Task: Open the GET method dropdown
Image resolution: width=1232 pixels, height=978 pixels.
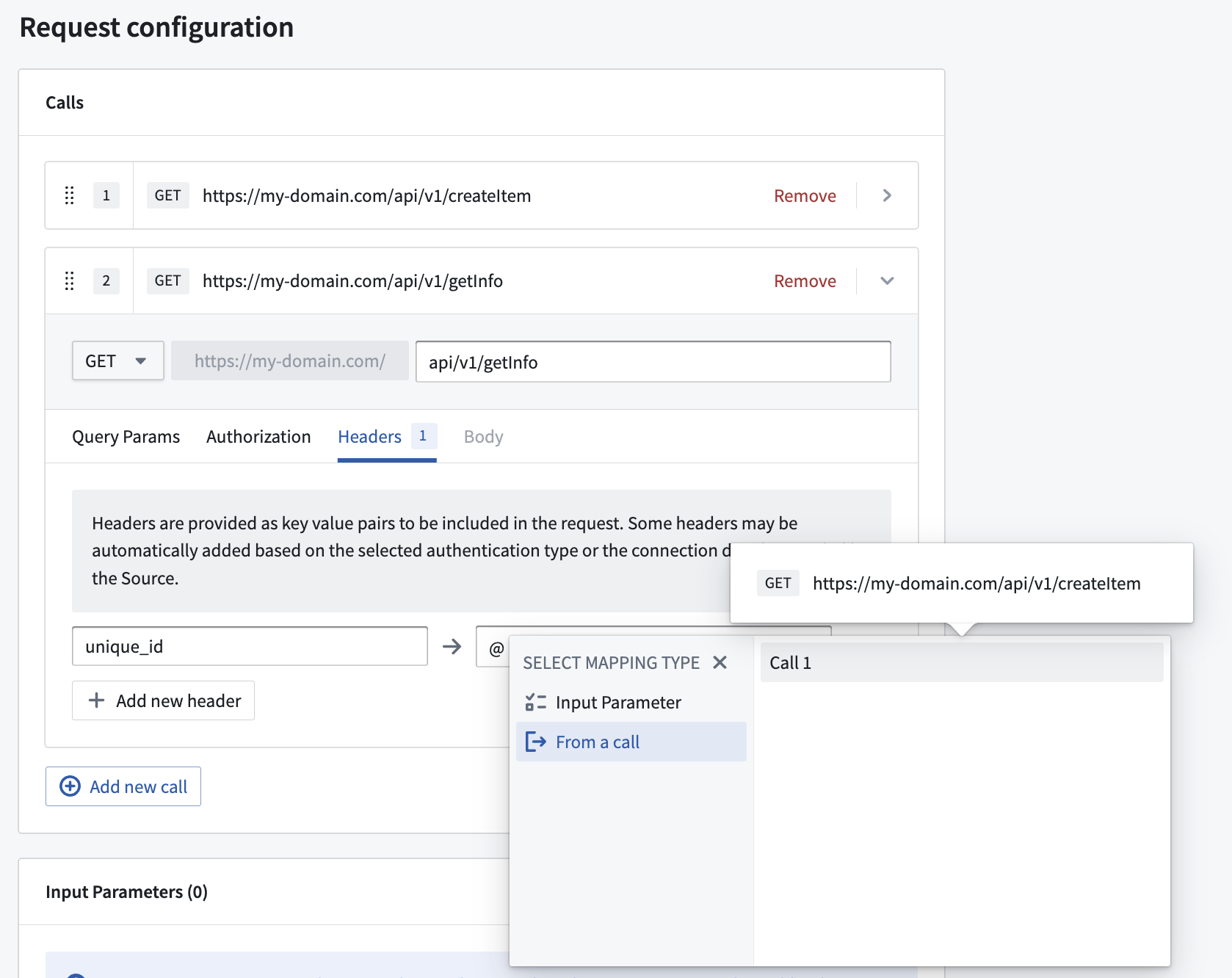Action: pyautogui.click(x=117, y=361)
